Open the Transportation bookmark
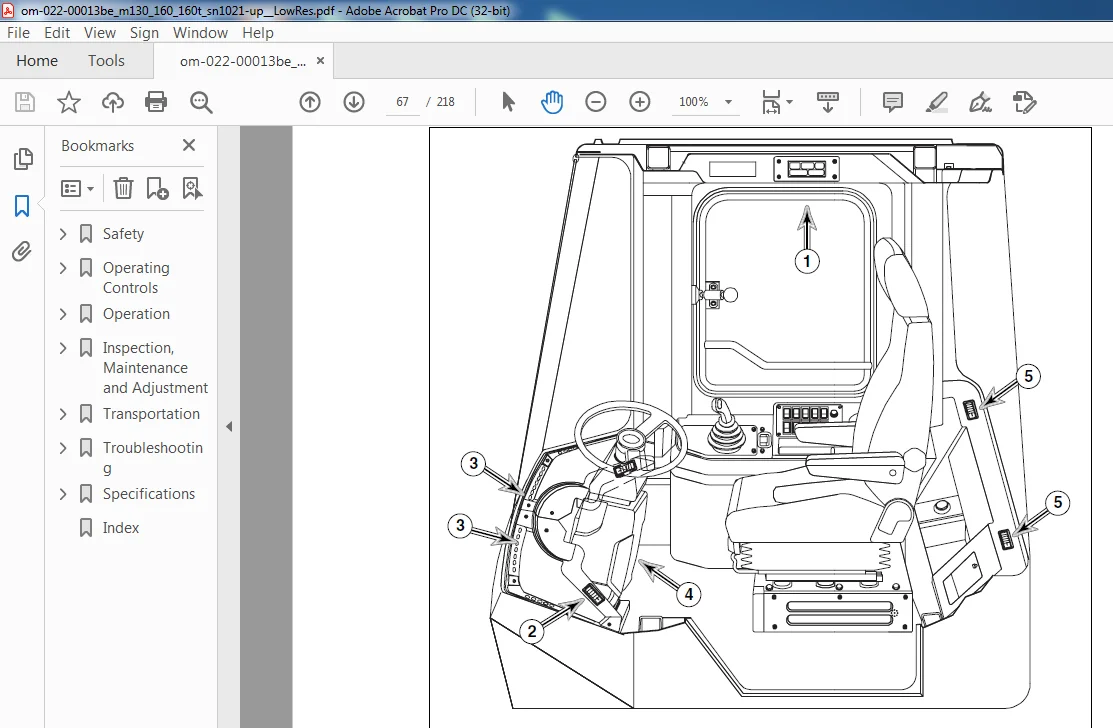This screenshot has width=1113, height=728. [151, 414]
